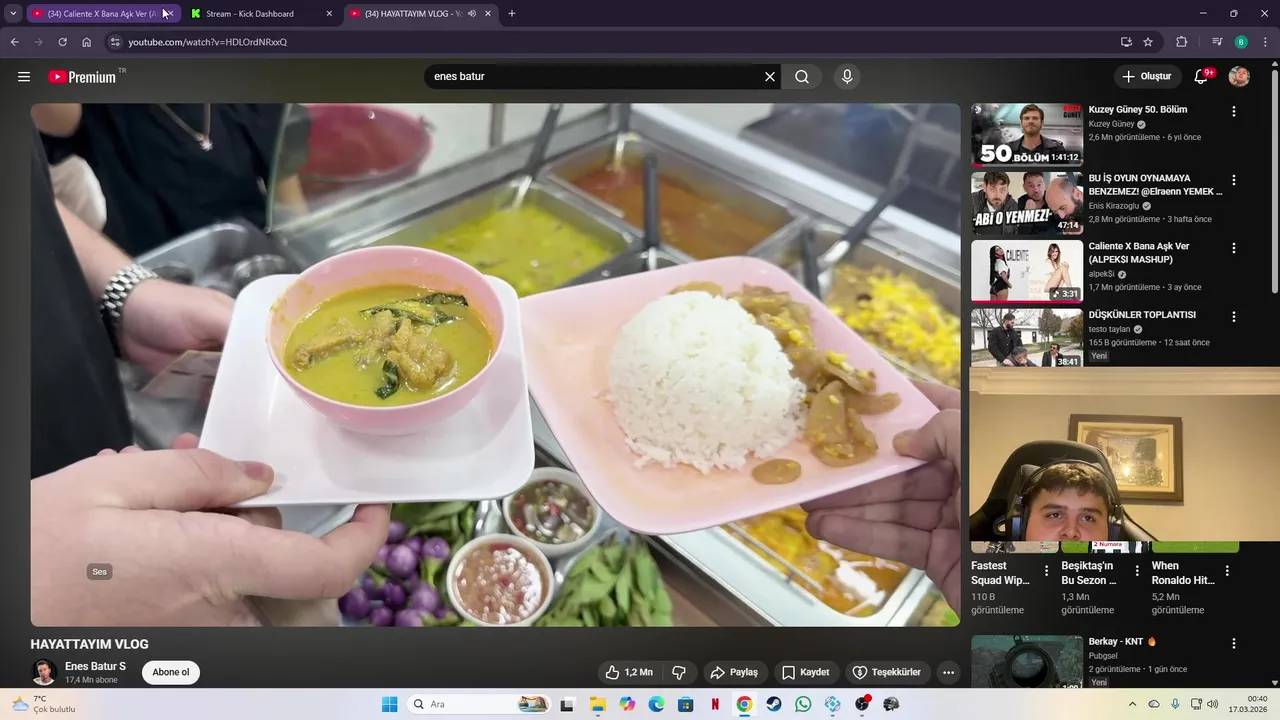Open the browser extensions puzzle icon
This screenshot has width=1280, height=720.
[1182, 42]
